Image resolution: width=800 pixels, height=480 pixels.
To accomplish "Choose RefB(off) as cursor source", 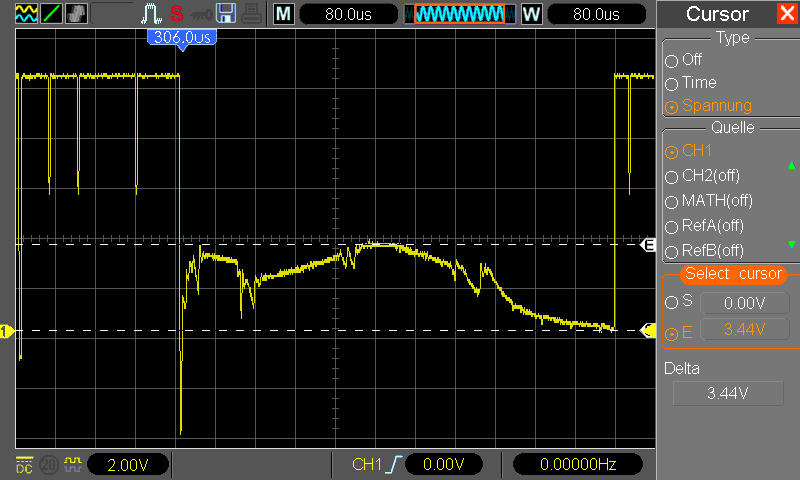I will click(704, 251).
